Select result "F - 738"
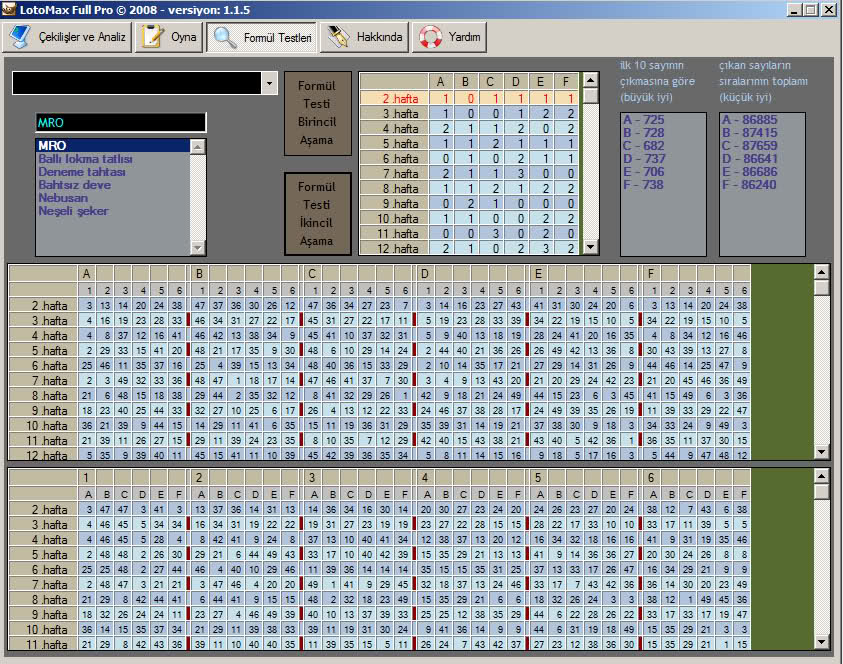843x664 pixels. [643, 184]
